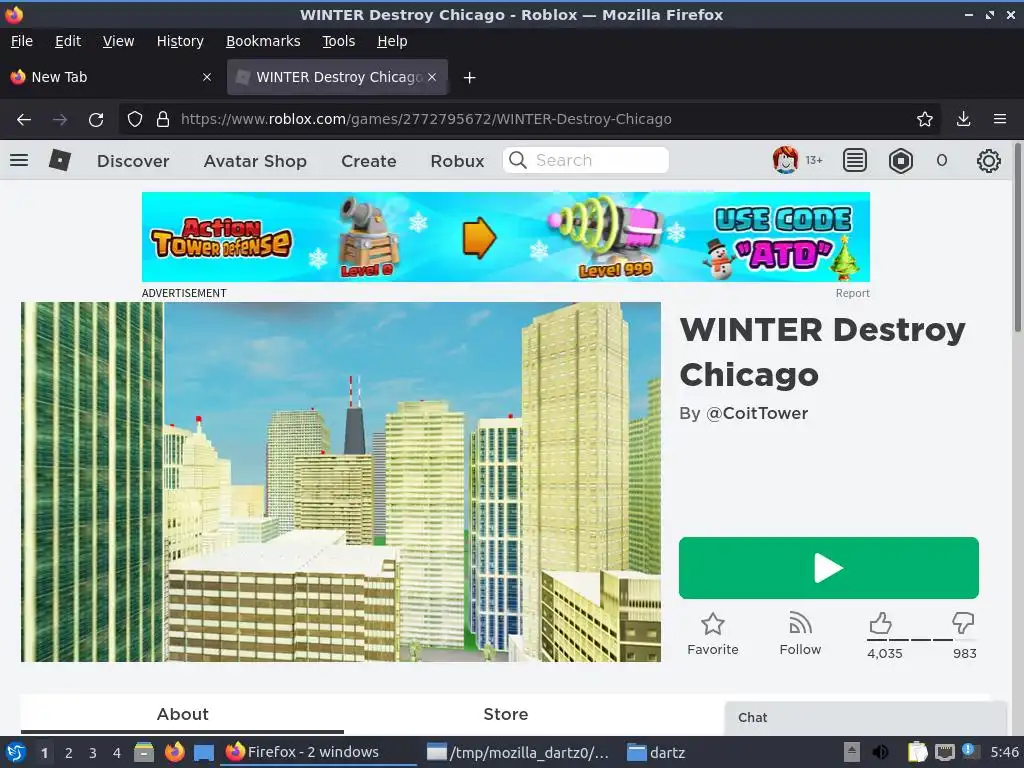Open the Help menu
This screenshot has width=1024, height=768.
click(x=392, y=41)
